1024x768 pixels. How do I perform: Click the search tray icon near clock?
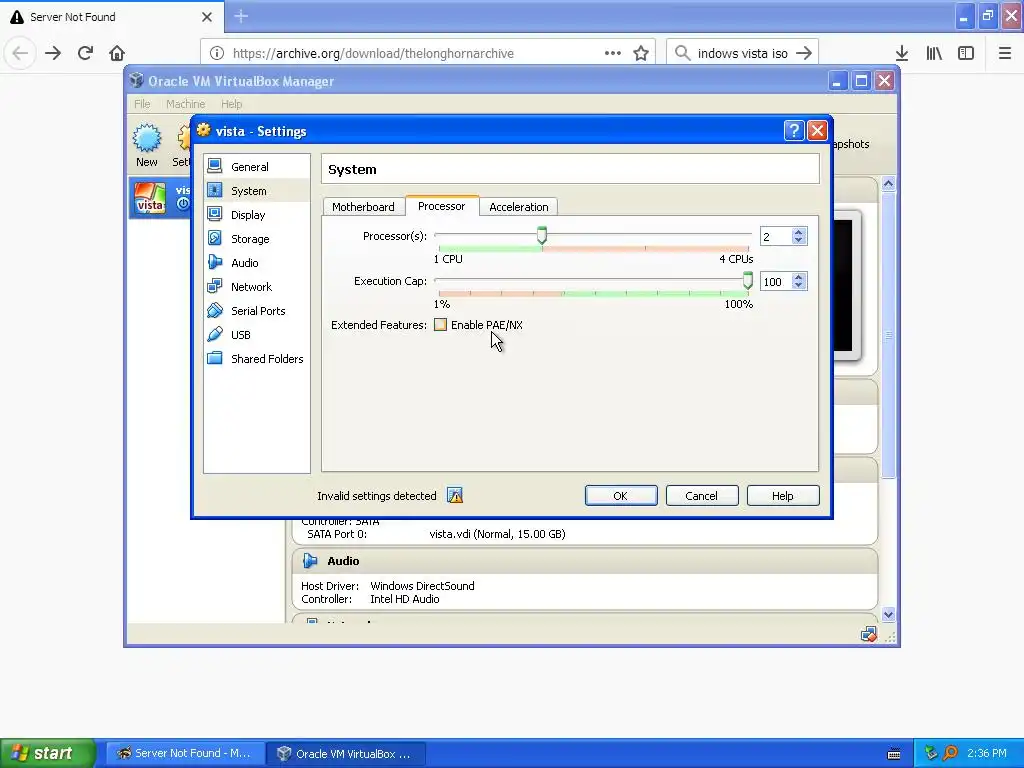tap(950, 753)
